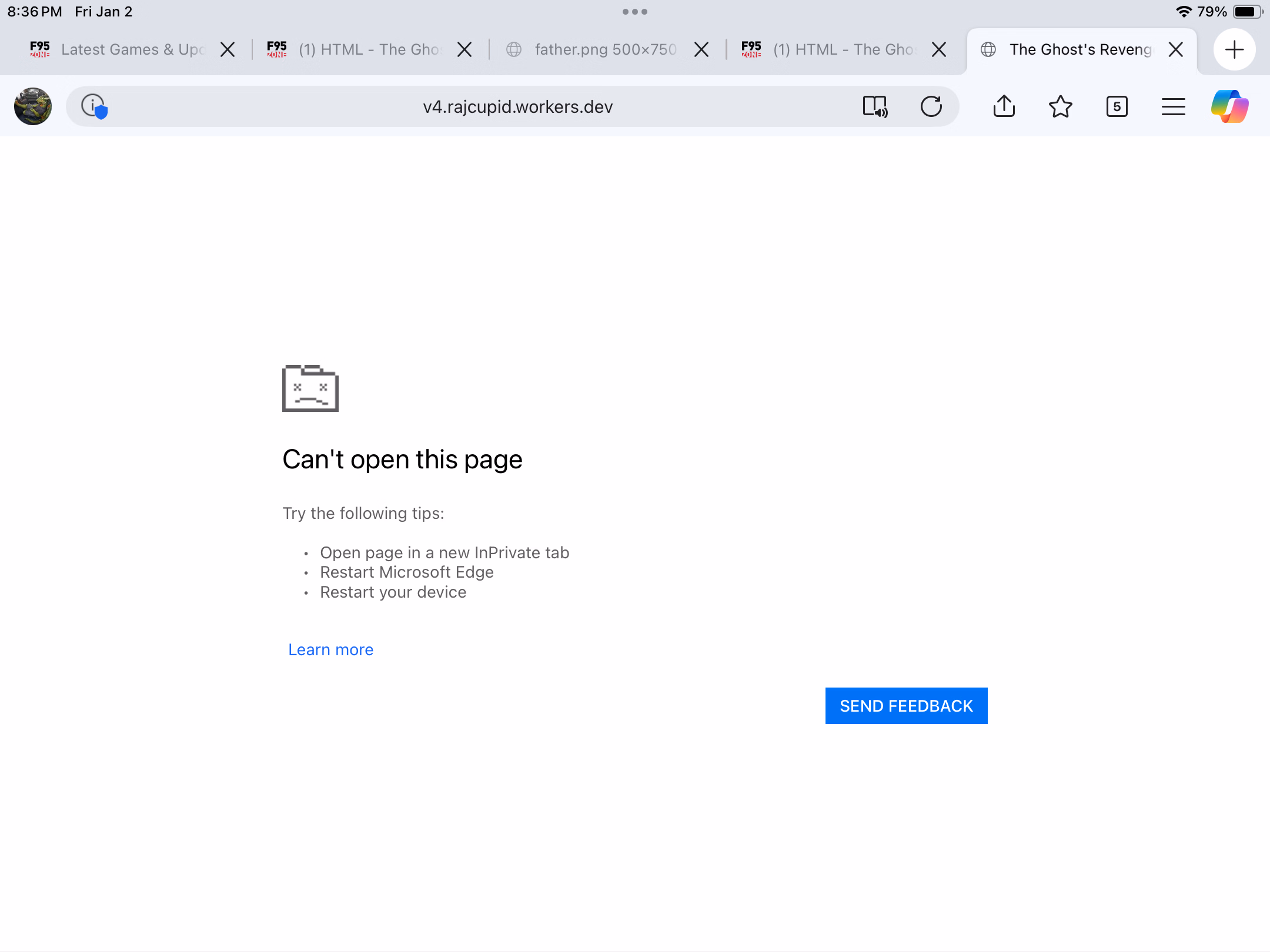Open the share sheet icon
1270x952 pixels.
click(1004, 106)
